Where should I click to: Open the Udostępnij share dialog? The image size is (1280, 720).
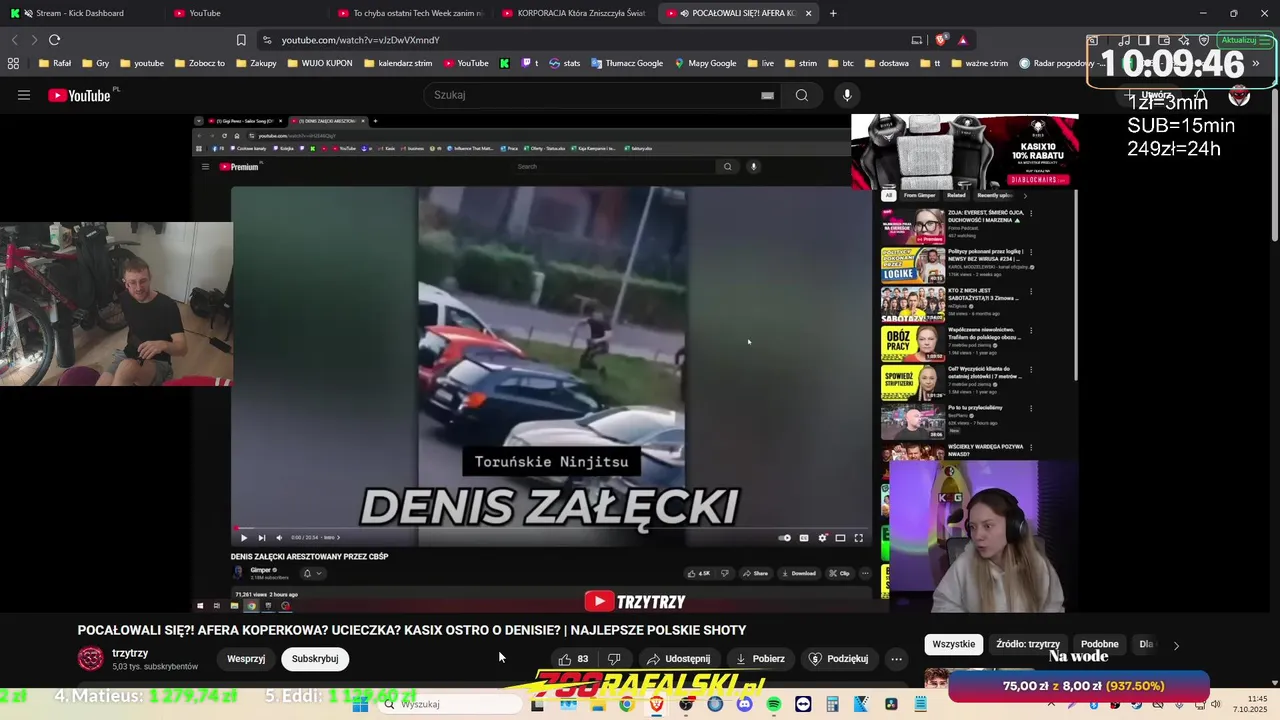(x=678, y=659)
